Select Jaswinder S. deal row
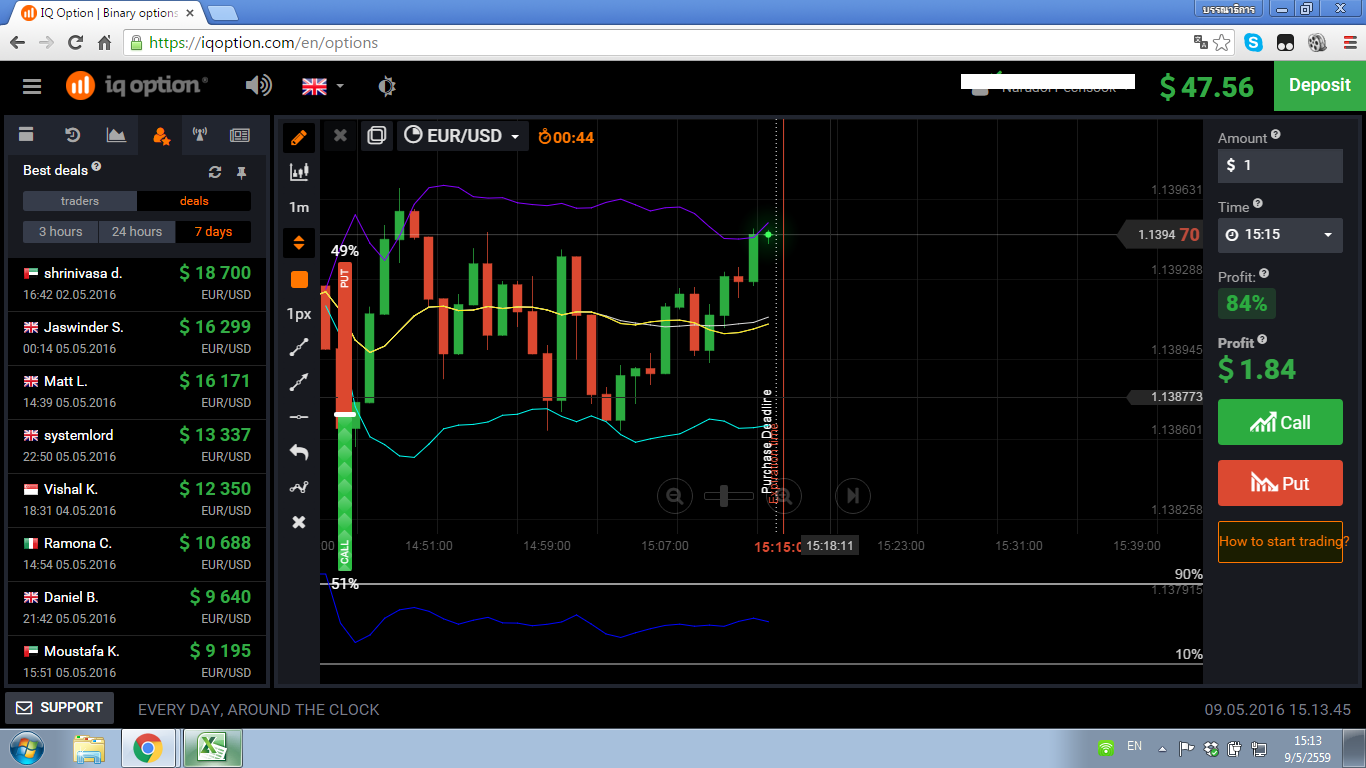 tap(137, 338)
